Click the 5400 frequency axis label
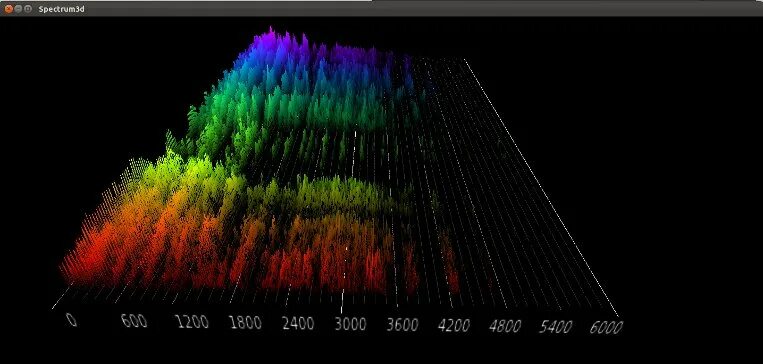The width and height of the screenshot is (763, 364). click(556, 327)
